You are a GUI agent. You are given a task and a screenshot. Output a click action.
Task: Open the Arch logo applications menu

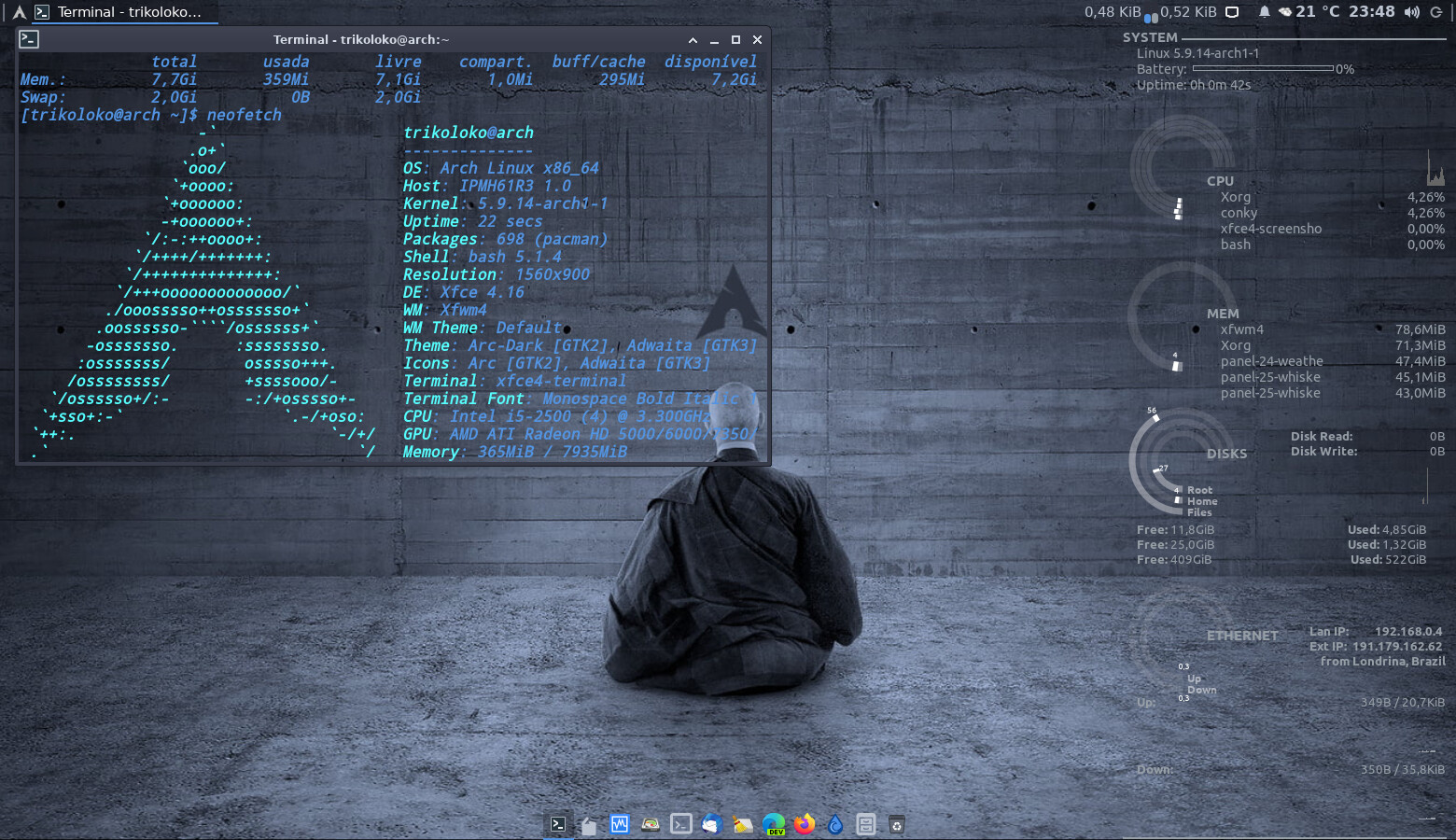[19, 12]
